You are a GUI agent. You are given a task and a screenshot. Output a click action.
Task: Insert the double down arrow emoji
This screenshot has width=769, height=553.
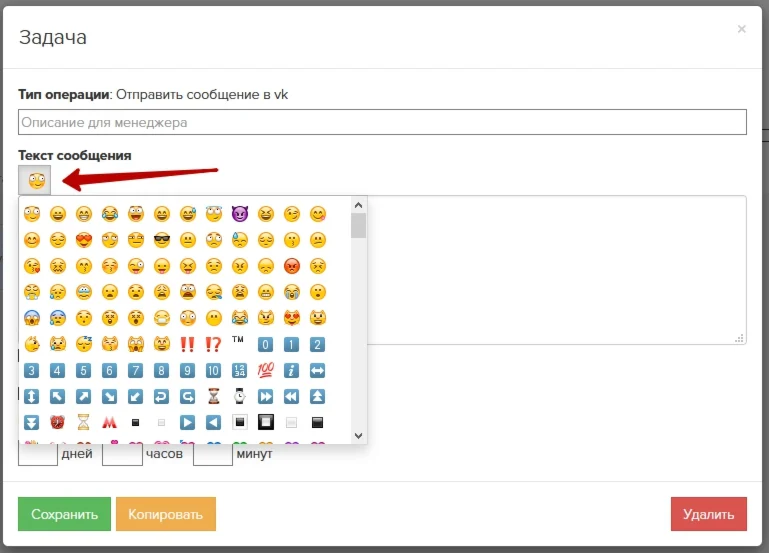pos(31,422)
